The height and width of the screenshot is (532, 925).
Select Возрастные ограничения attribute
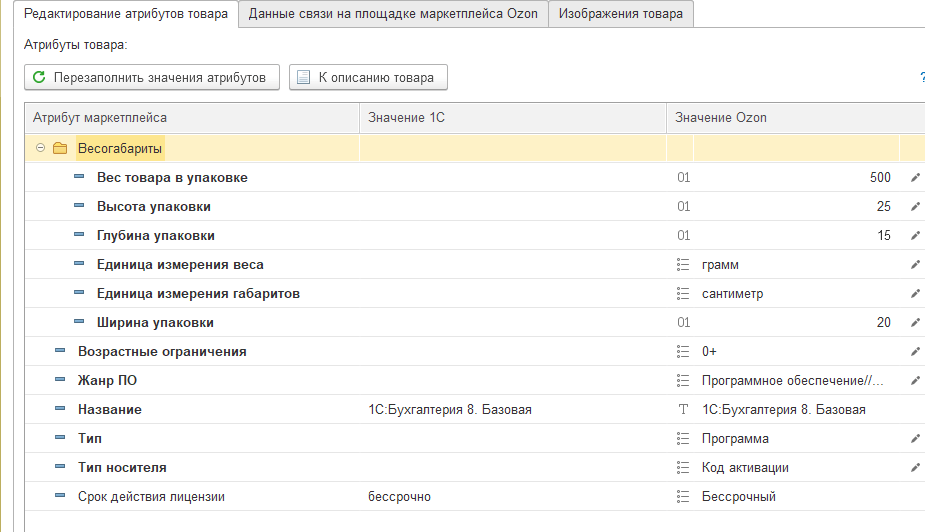[162, 352]
